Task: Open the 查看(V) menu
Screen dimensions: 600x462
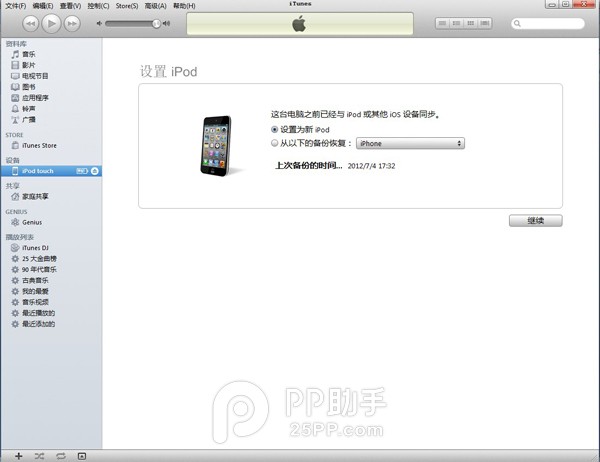Action: (70, 6)
